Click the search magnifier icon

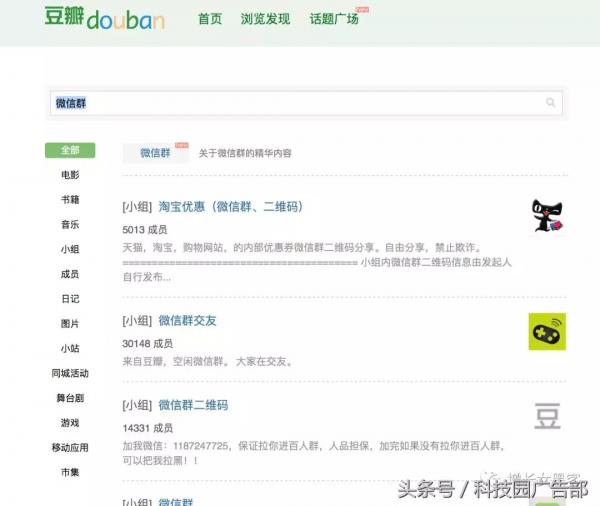click(x=551, y=102)
